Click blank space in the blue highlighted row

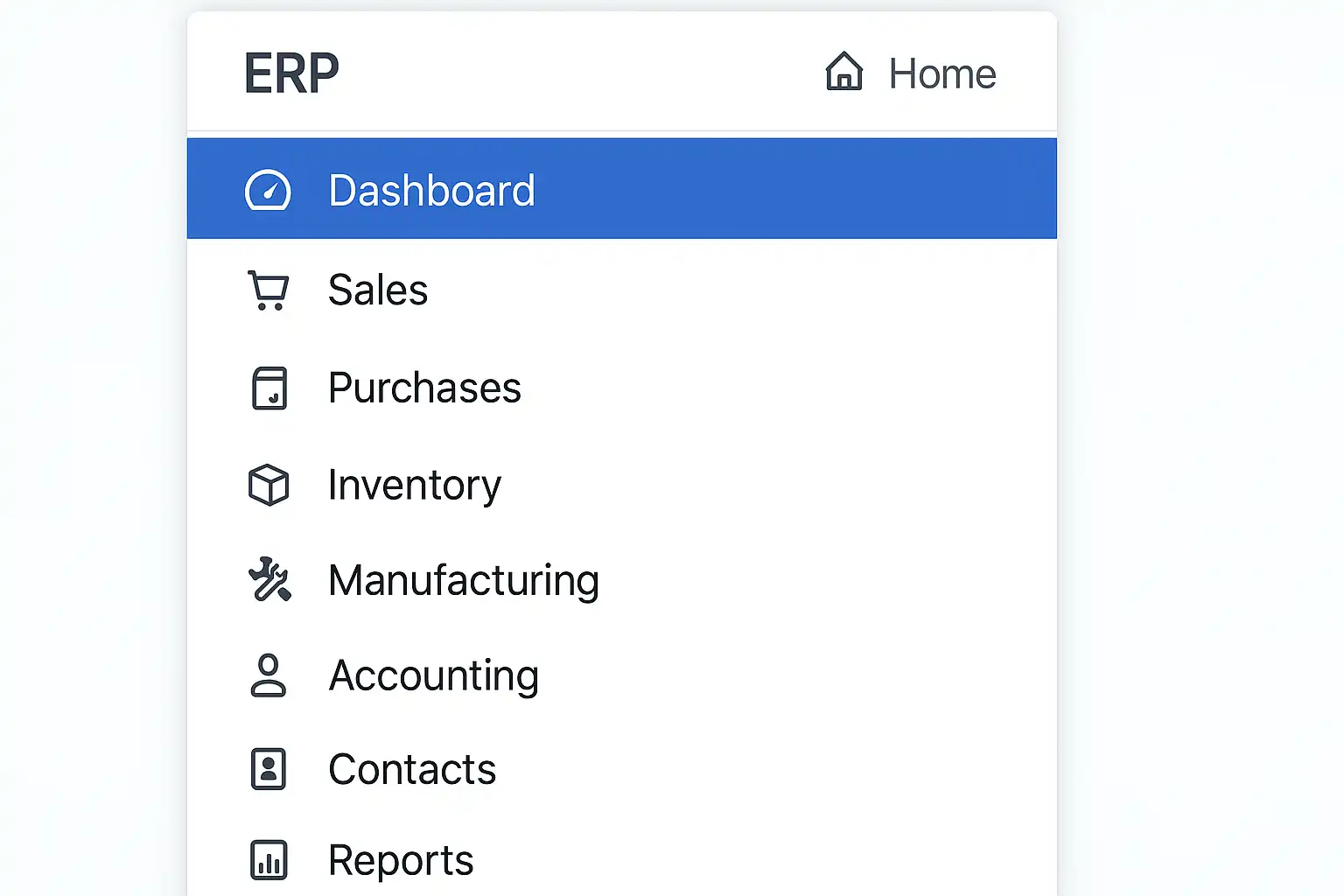pyautogui.click(x=787, y=189)
